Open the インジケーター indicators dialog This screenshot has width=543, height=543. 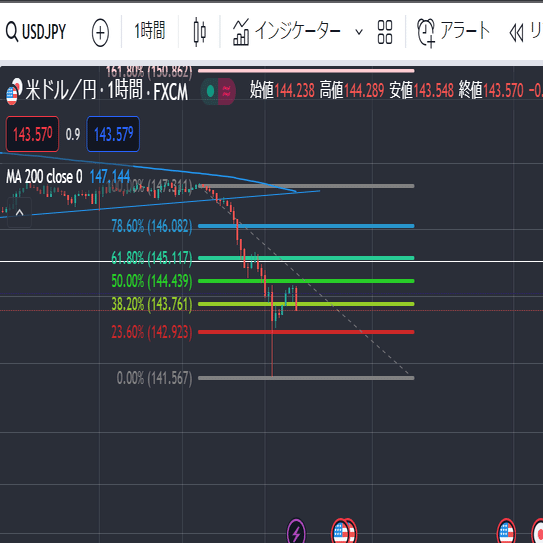(287, 32)
